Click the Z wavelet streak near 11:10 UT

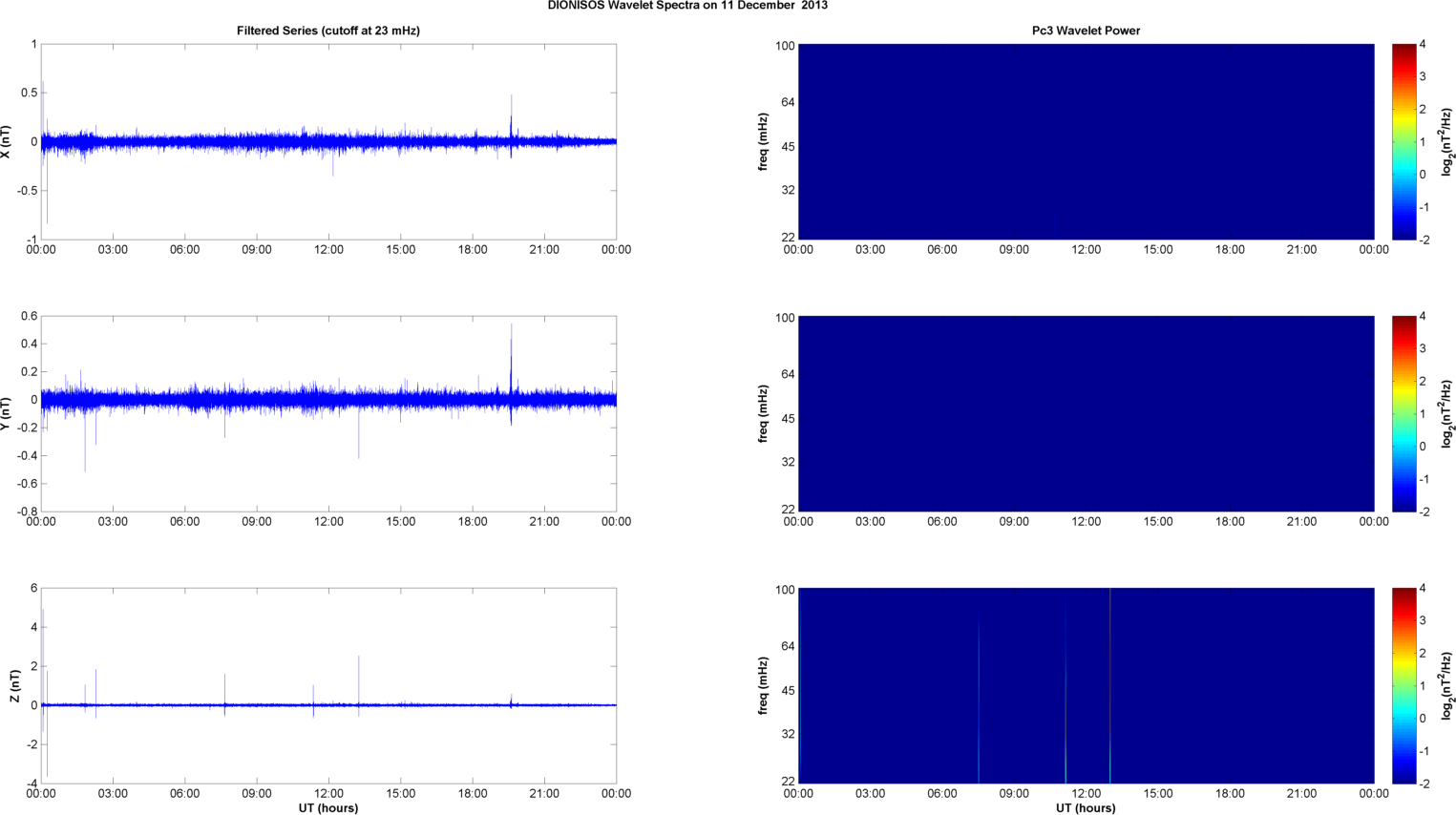coord(1066,694)
